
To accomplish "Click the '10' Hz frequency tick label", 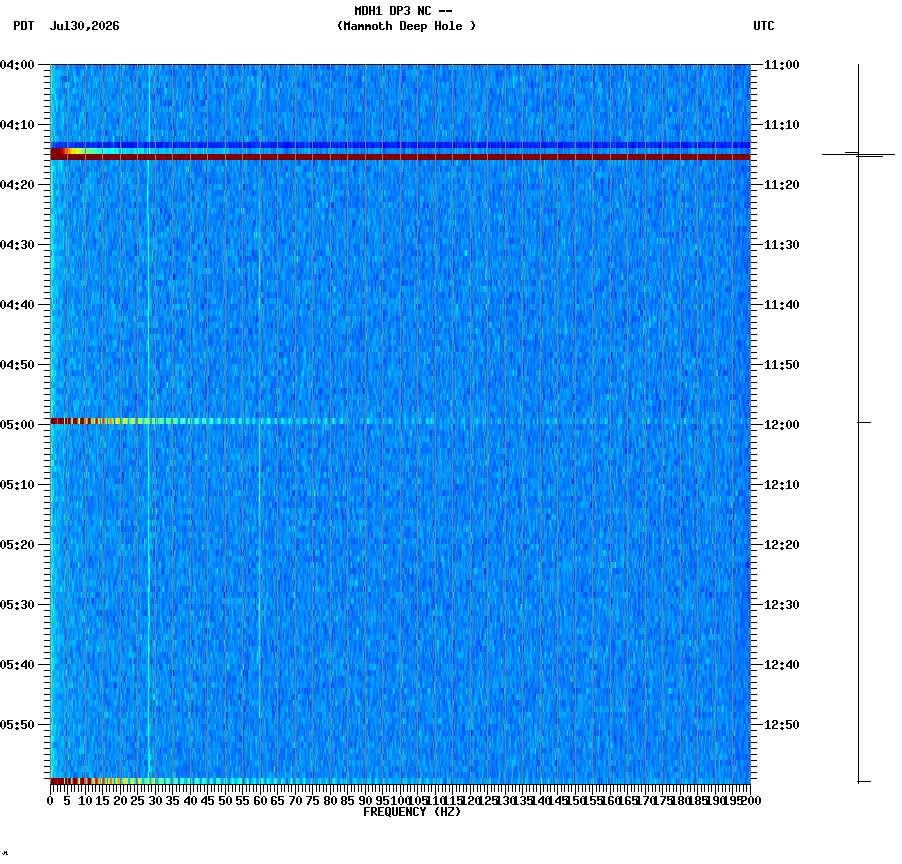I will (x=85, y=801).
